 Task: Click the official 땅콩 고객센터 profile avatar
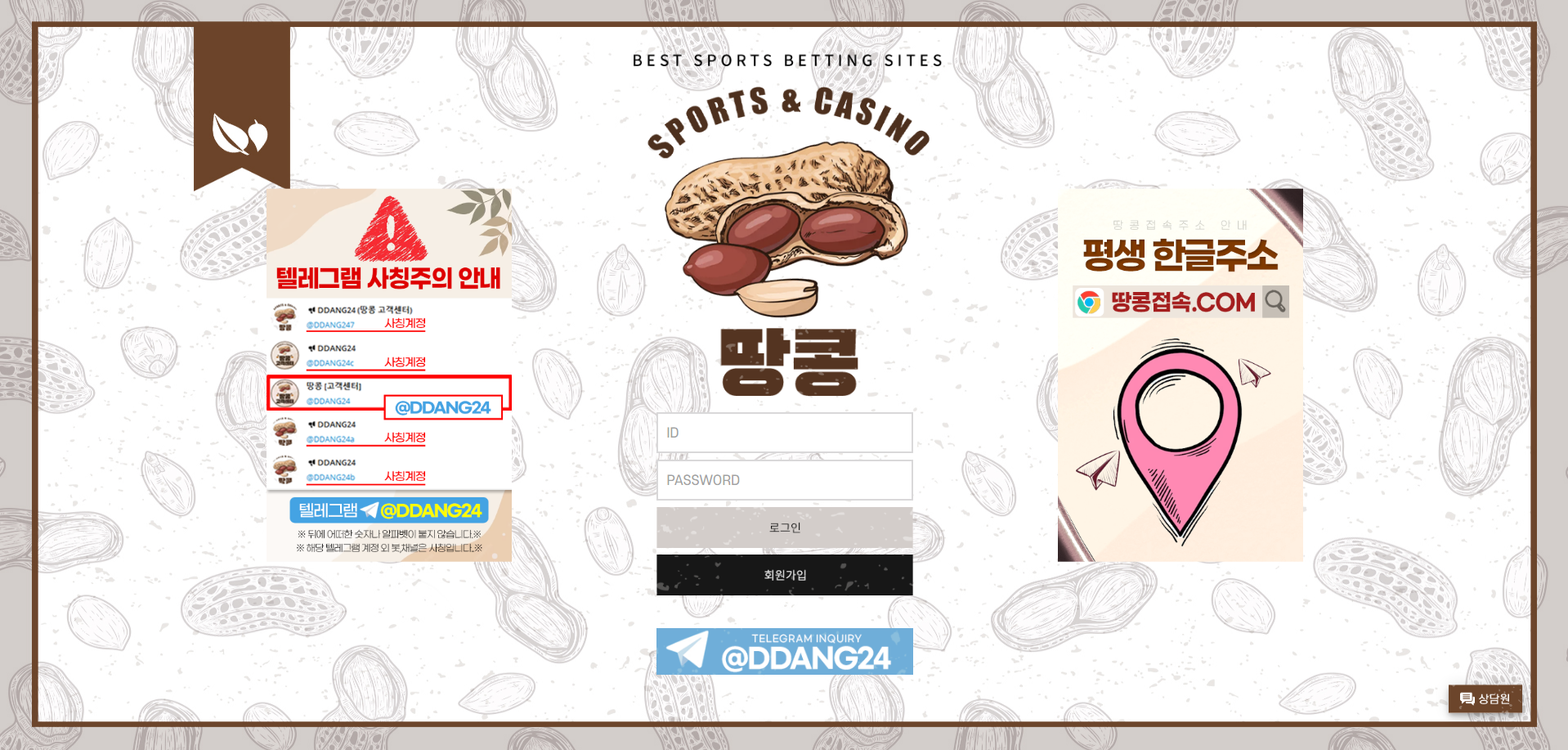[284, 393]
